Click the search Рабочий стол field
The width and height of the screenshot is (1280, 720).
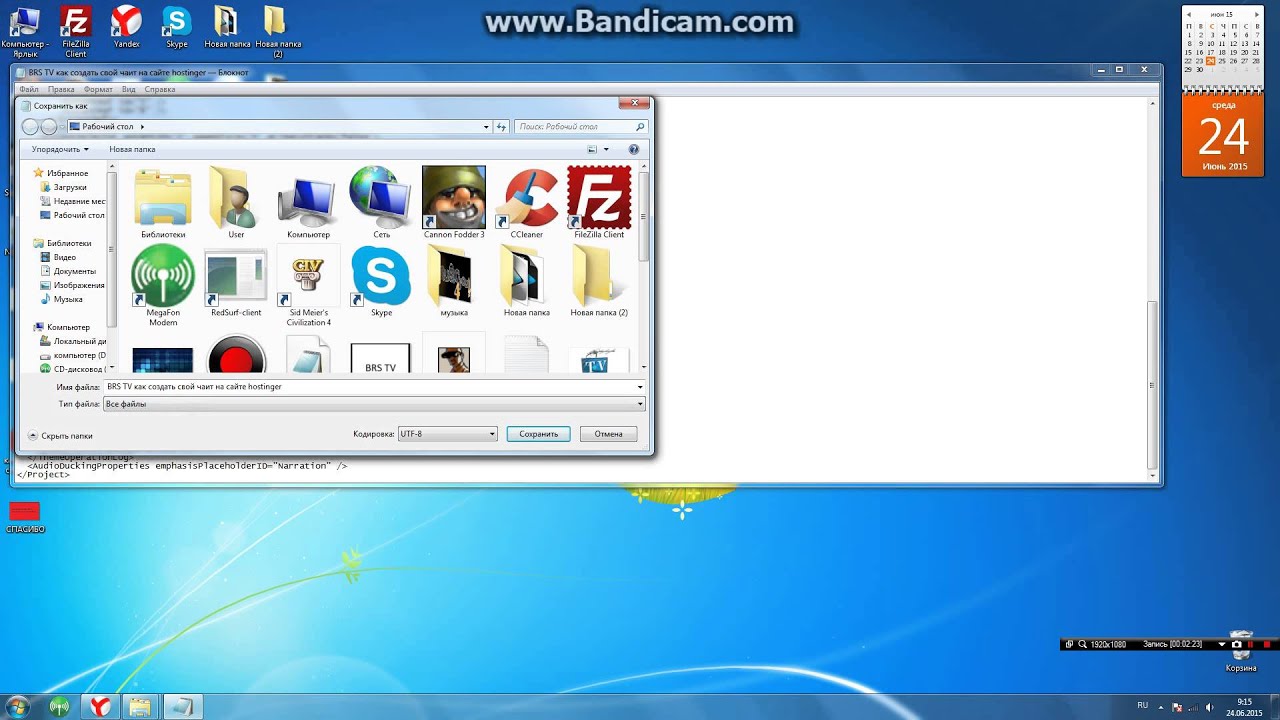582,127
